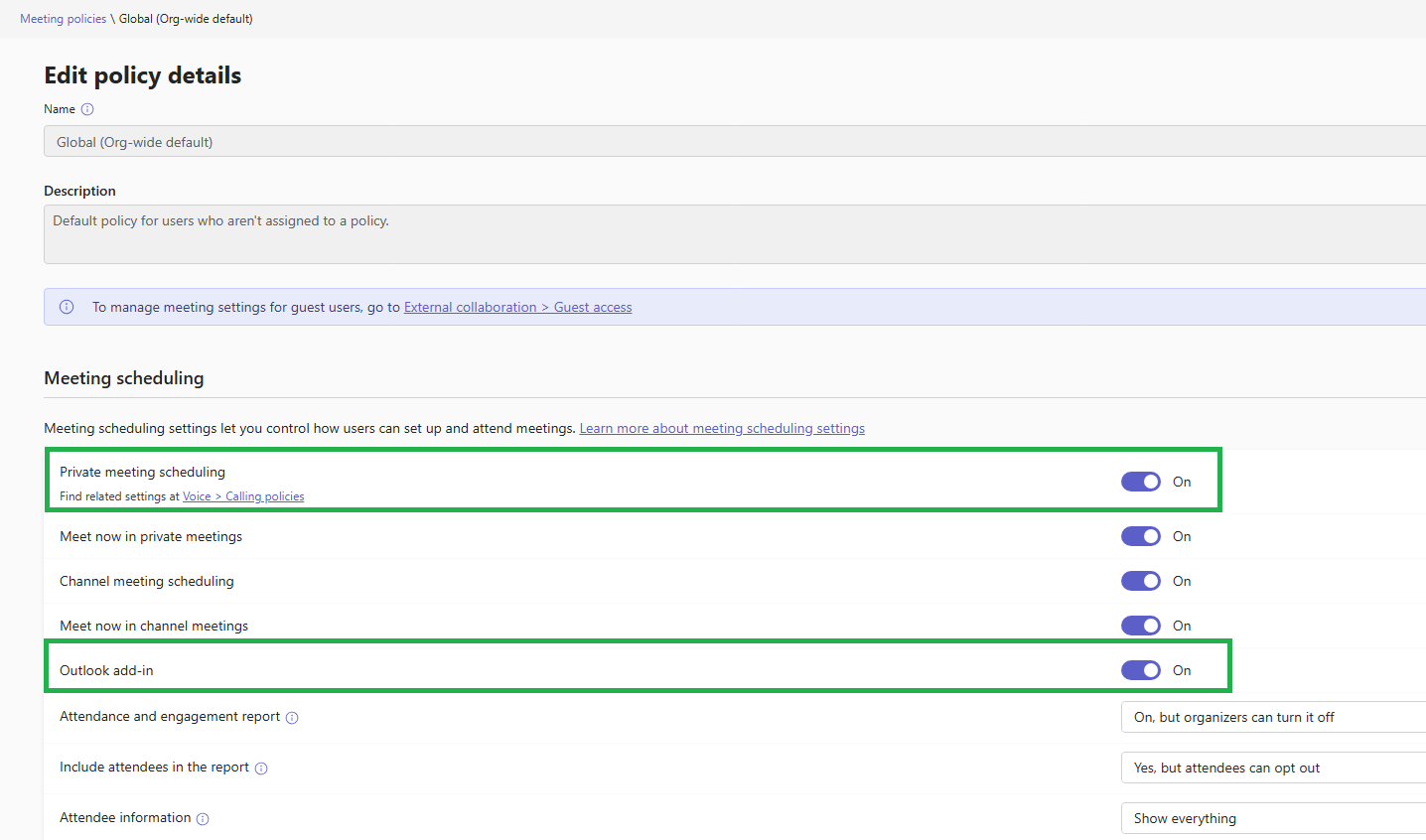The width and height of the screenshot is (1426, 840).
Task: Turn off Meet now in private meetings
Action: click(x=1141, y=536)
